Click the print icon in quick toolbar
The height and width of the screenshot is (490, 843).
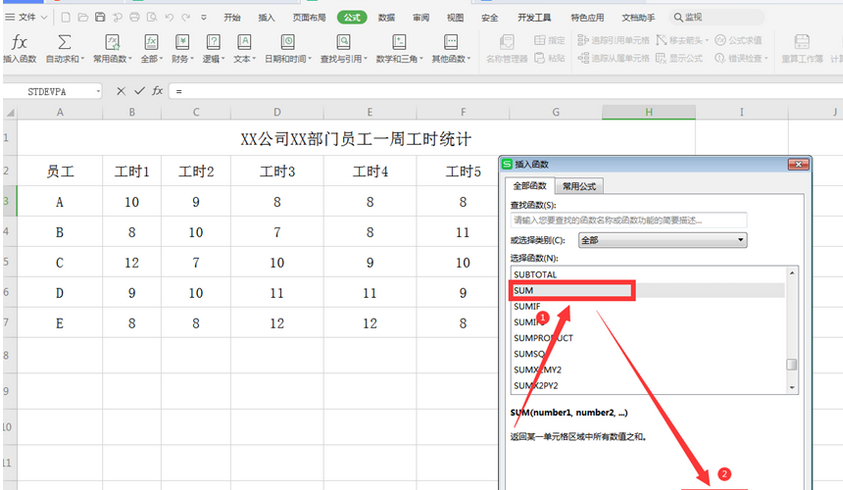[134, 17]
